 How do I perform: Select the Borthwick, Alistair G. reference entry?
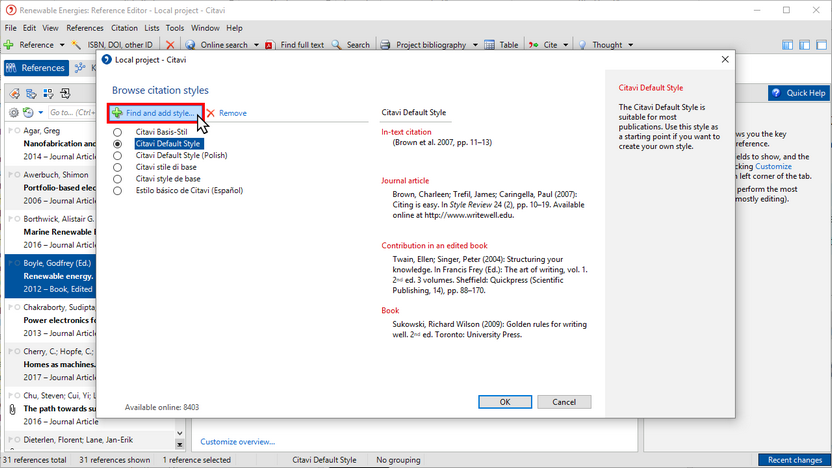coord(51,231)
